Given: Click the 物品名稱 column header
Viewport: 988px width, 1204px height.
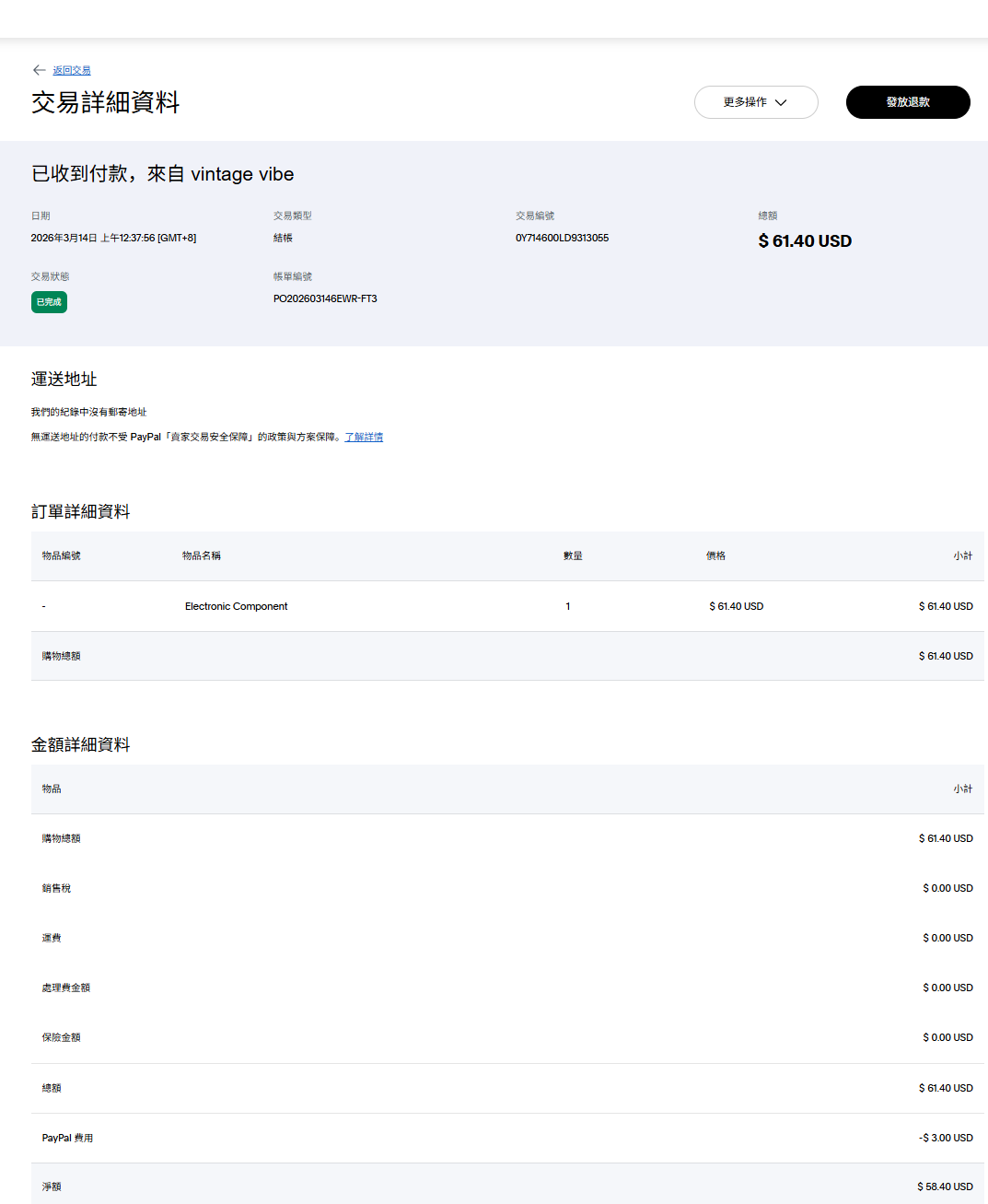Looking at the screenshot, I should [202, 555].
